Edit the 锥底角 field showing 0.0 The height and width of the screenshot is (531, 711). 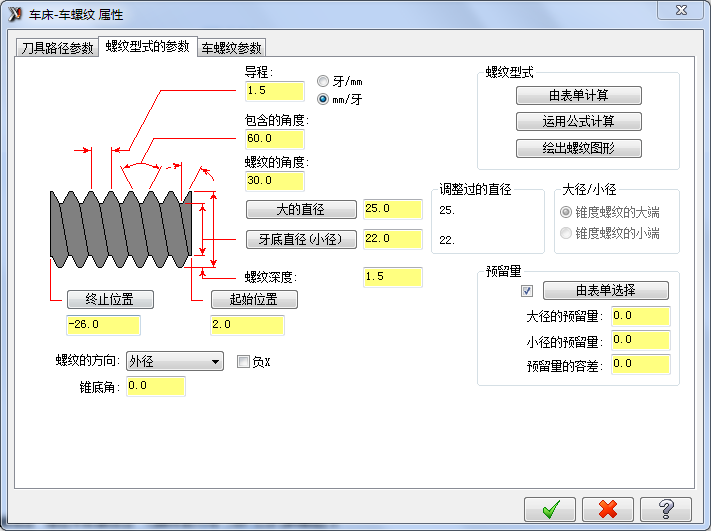(x=156, y=386)
